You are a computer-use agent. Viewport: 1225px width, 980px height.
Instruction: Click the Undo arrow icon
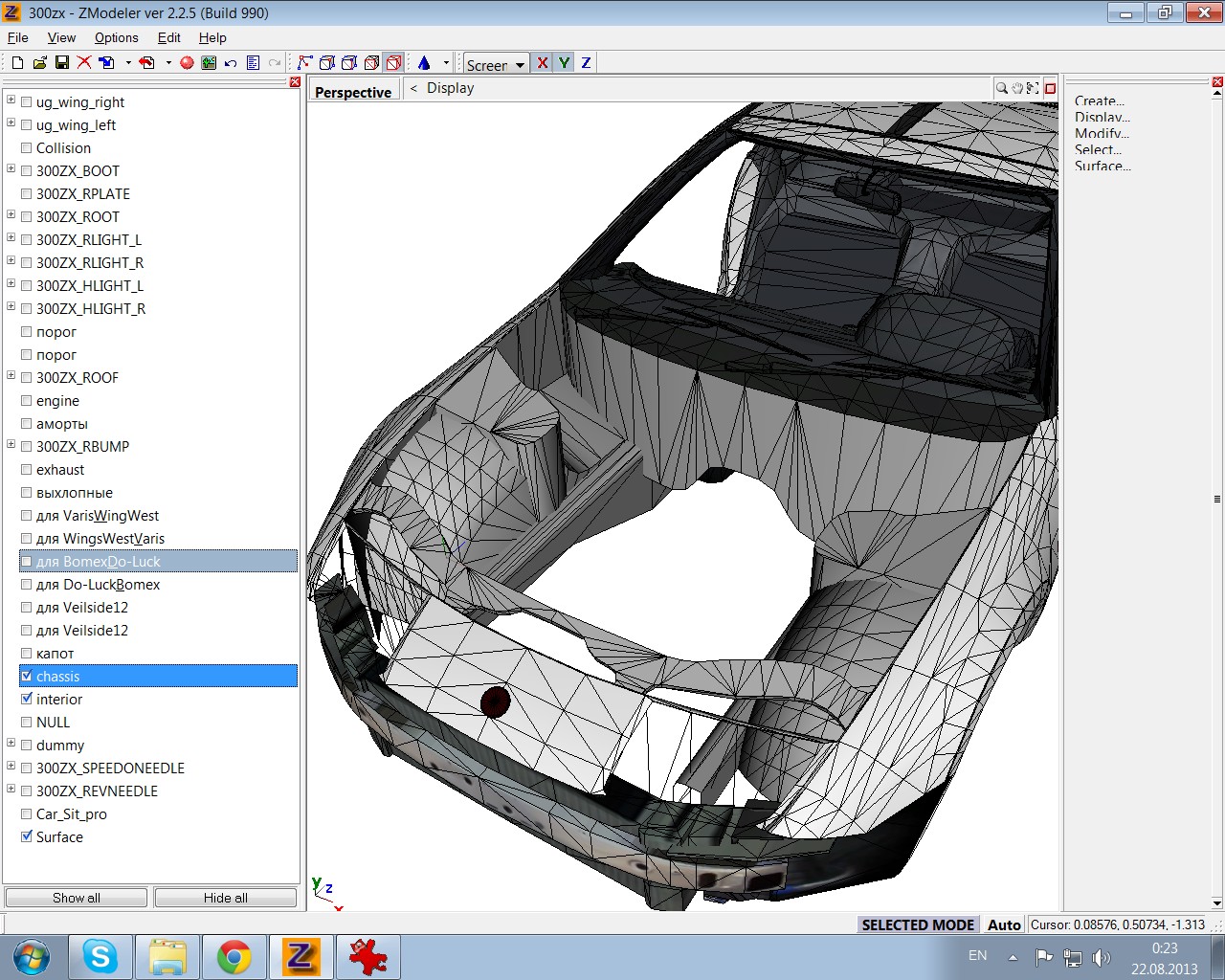point(231,63)
